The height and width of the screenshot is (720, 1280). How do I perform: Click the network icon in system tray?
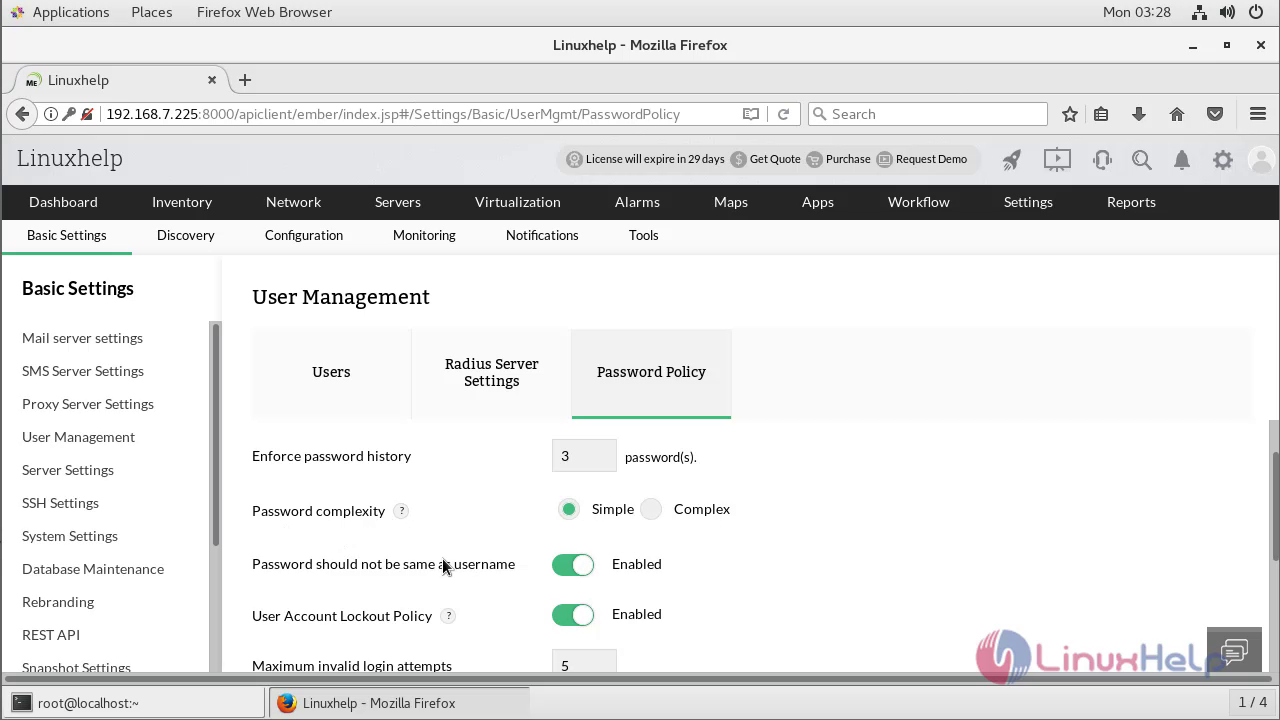click(1199, 12)
